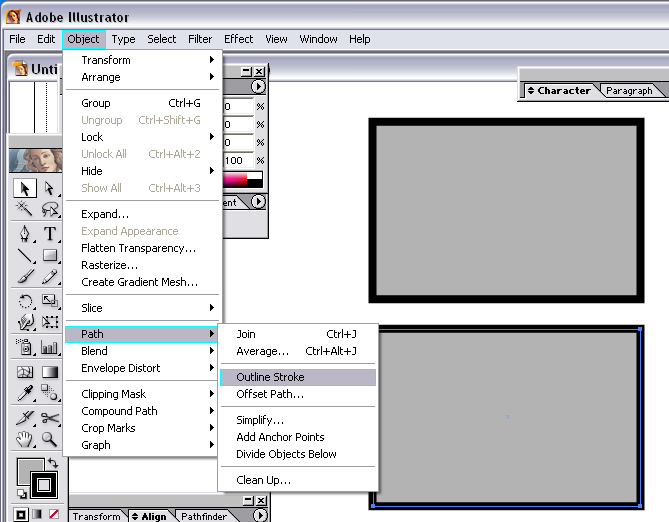The image size is (669, 522).
Task: Expand the Envelope Distort submenu
Action: pos(143,368)
